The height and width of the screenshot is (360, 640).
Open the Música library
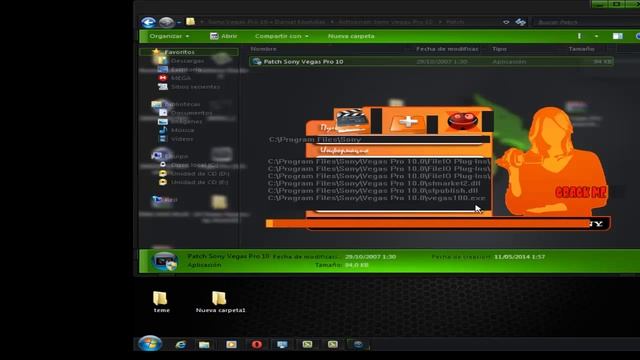click(182, 130)
